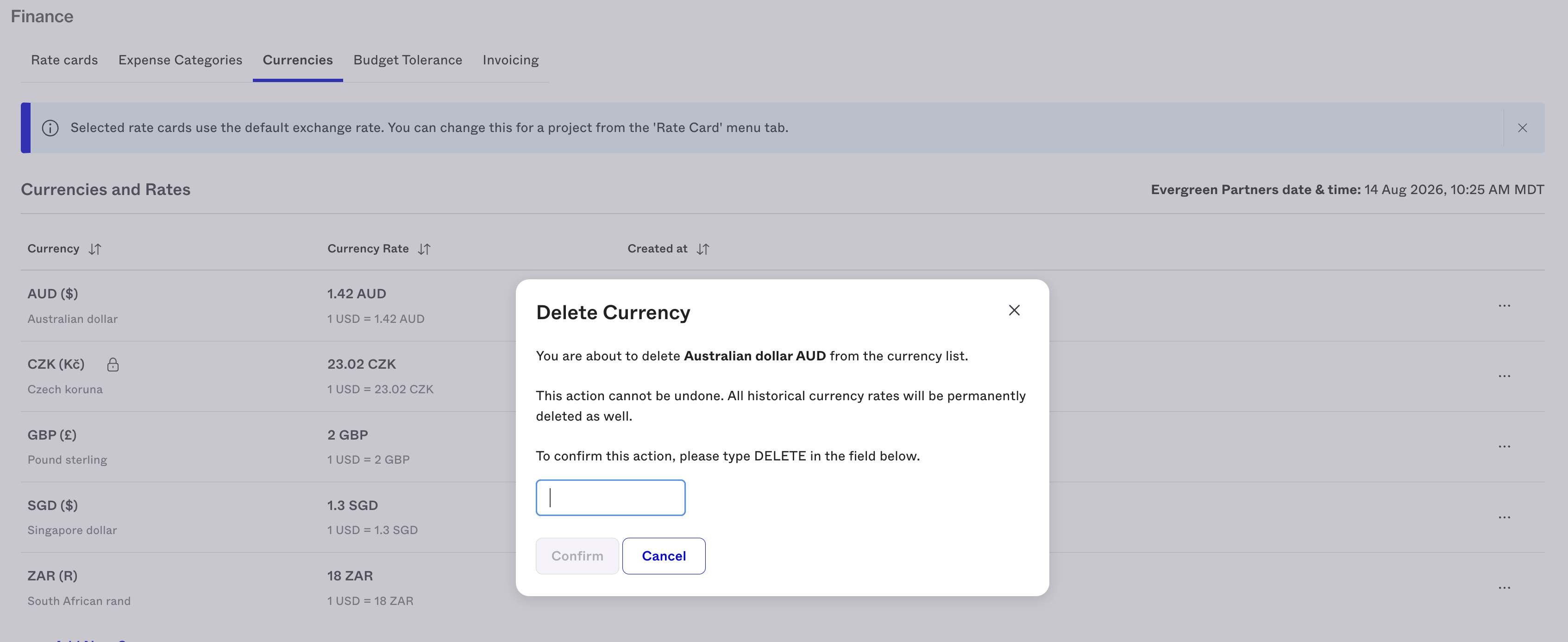
Task: Click the info icon in banner
Action: (x=50, y=128)
